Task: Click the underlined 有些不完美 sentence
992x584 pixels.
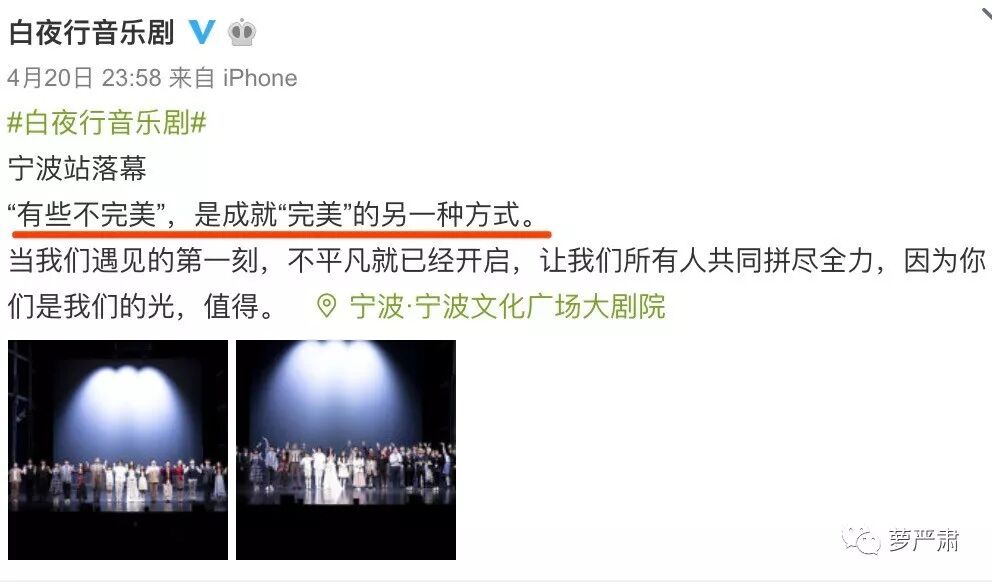Action: pos(272,214)
